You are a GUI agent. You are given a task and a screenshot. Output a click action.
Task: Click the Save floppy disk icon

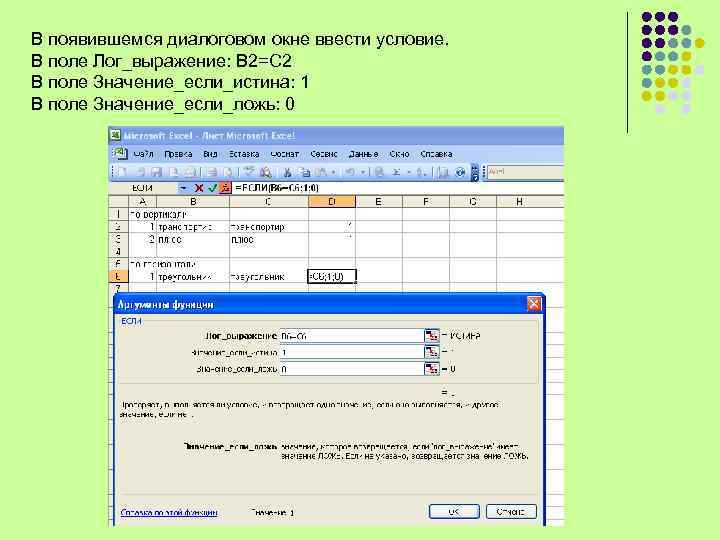coord(157,172)
